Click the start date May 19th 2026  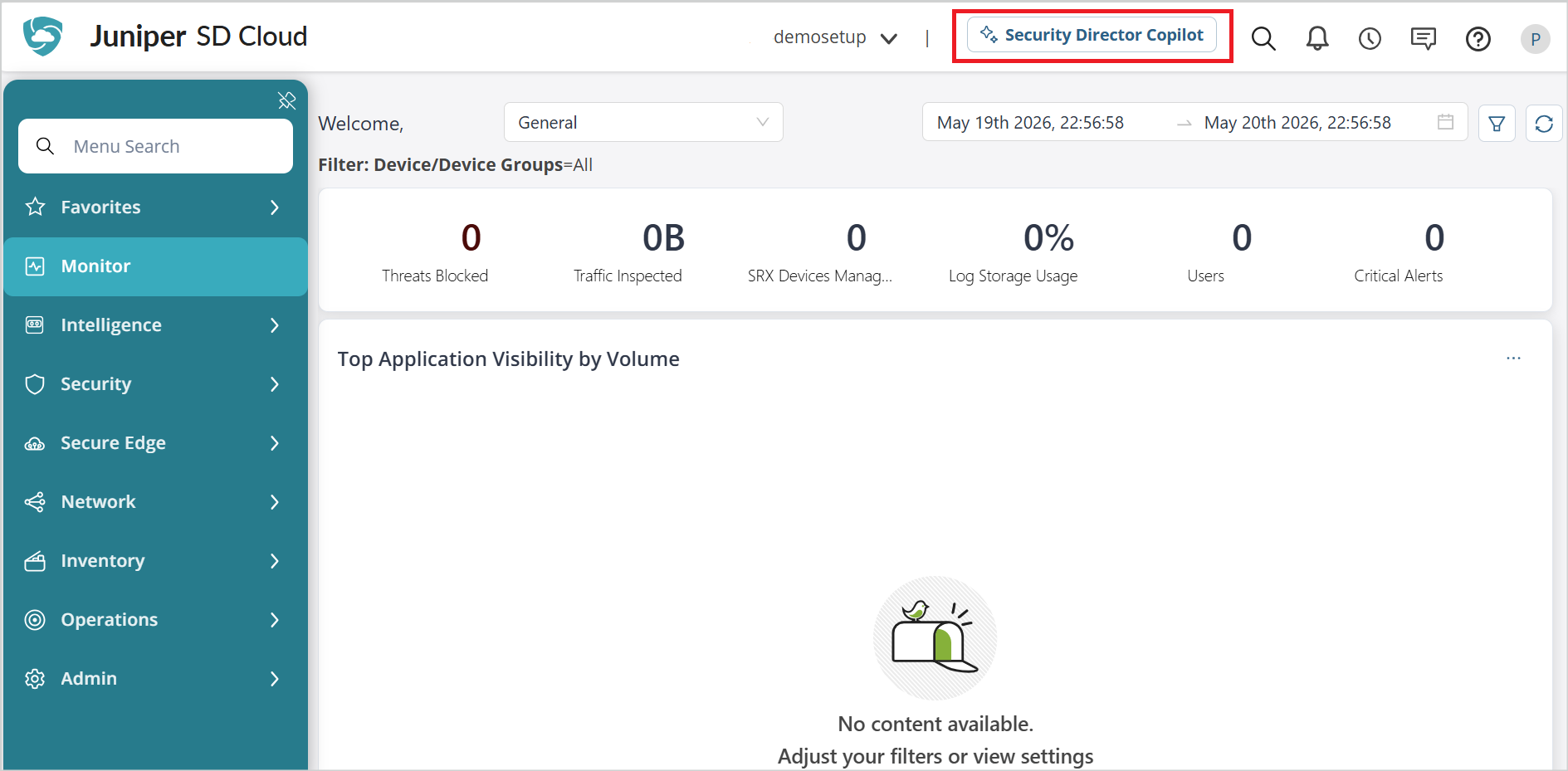1030,123
